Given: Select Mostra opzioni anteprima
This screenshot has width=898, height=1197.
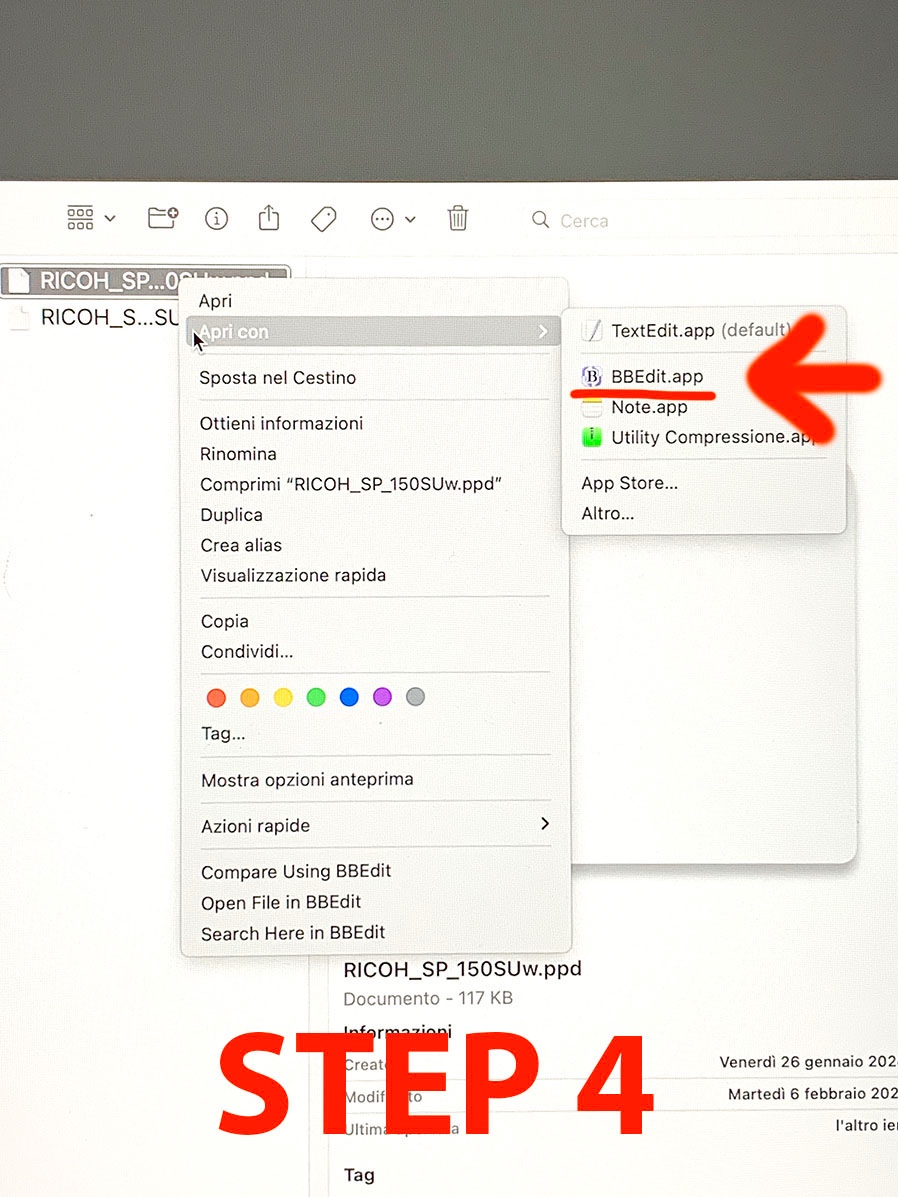Looking at the screenshot, I should [307, 779].
